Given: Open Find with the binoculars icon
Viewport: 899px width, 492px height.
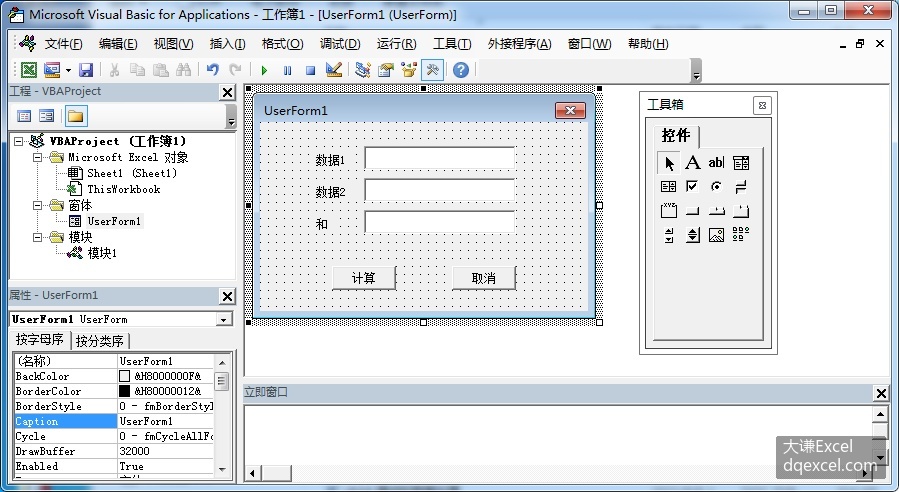Looking at the screenshot, I should (x=183, y=70).
